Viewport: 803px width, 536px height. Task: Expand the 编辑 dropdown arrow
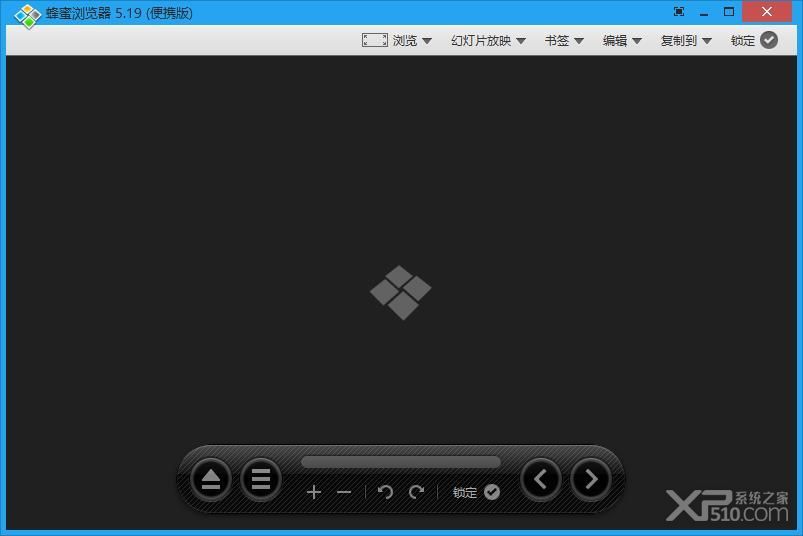pos(637,41)
